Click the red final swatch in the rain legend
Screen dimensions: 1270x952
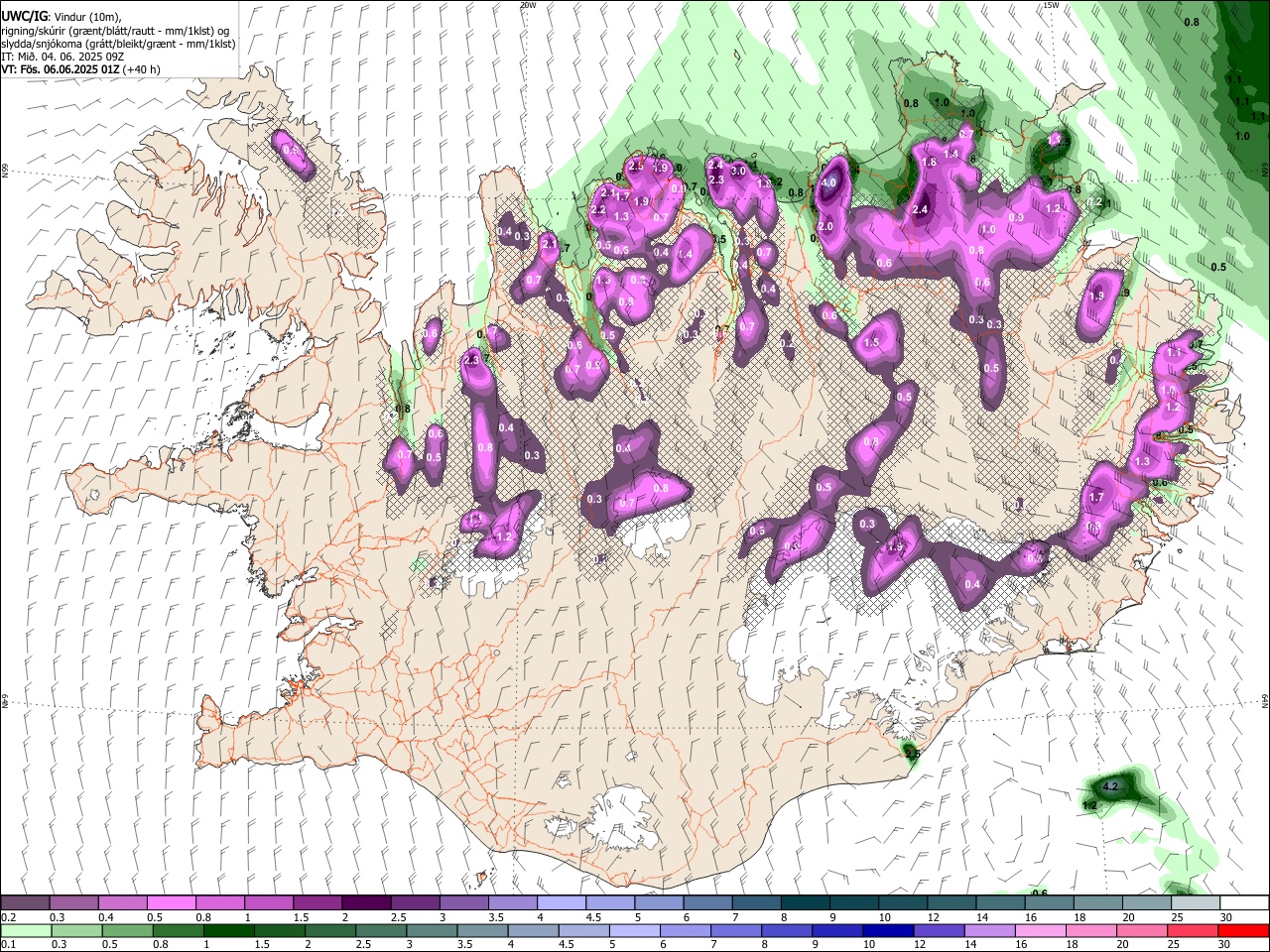click(1245, 931)
